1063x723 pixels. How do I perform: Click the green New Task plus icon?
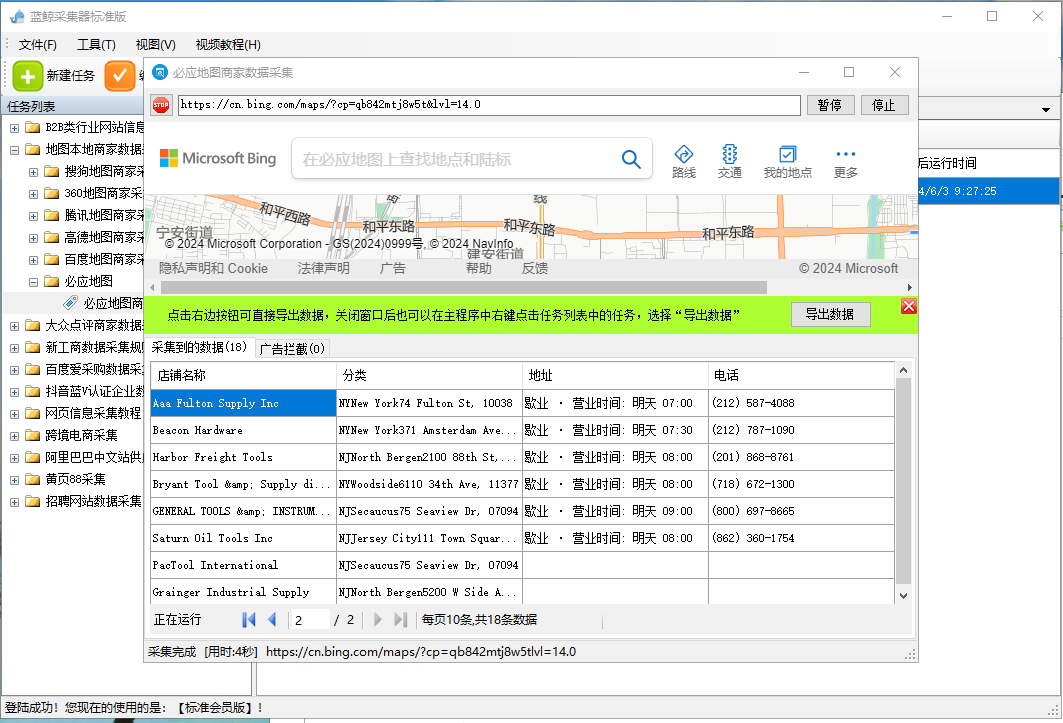(x=28, y=76)
